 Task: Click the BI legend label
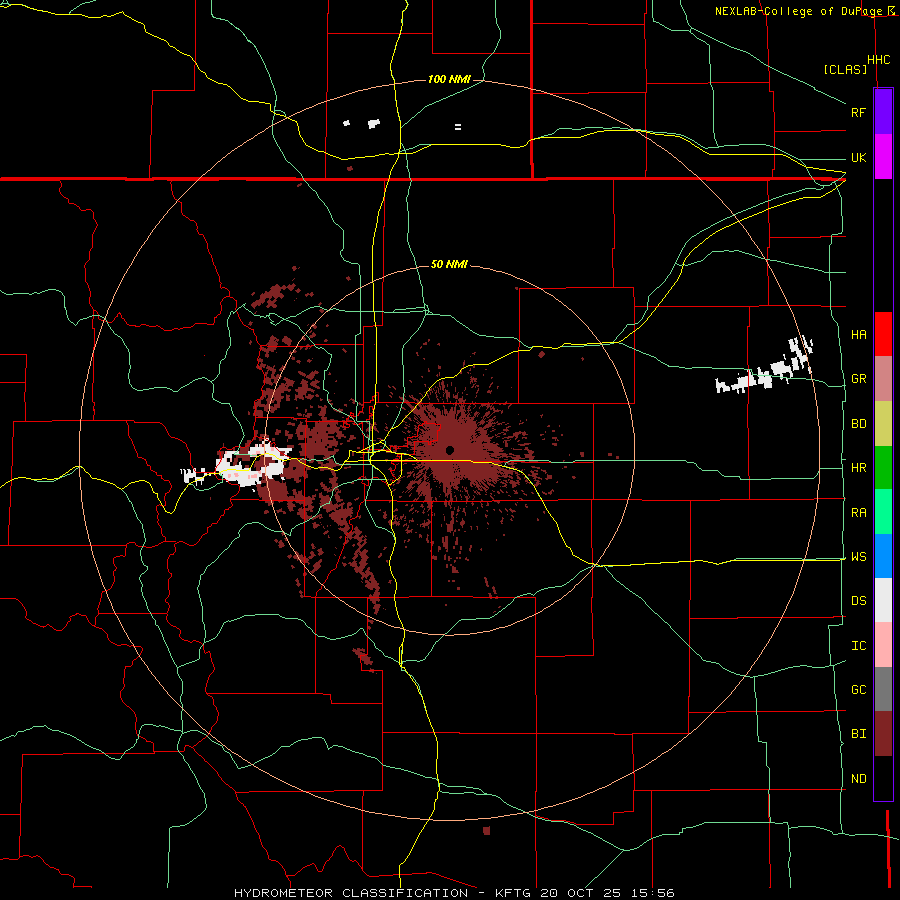858,734
